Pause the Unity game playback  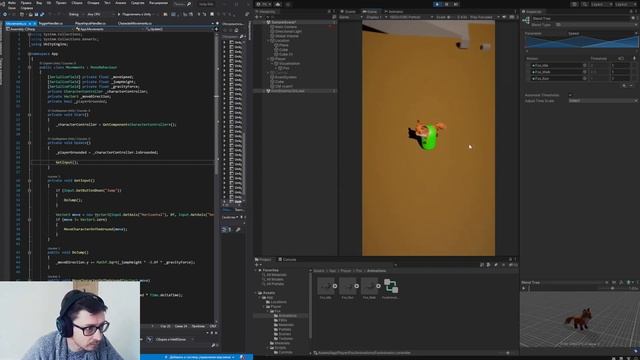447,4
